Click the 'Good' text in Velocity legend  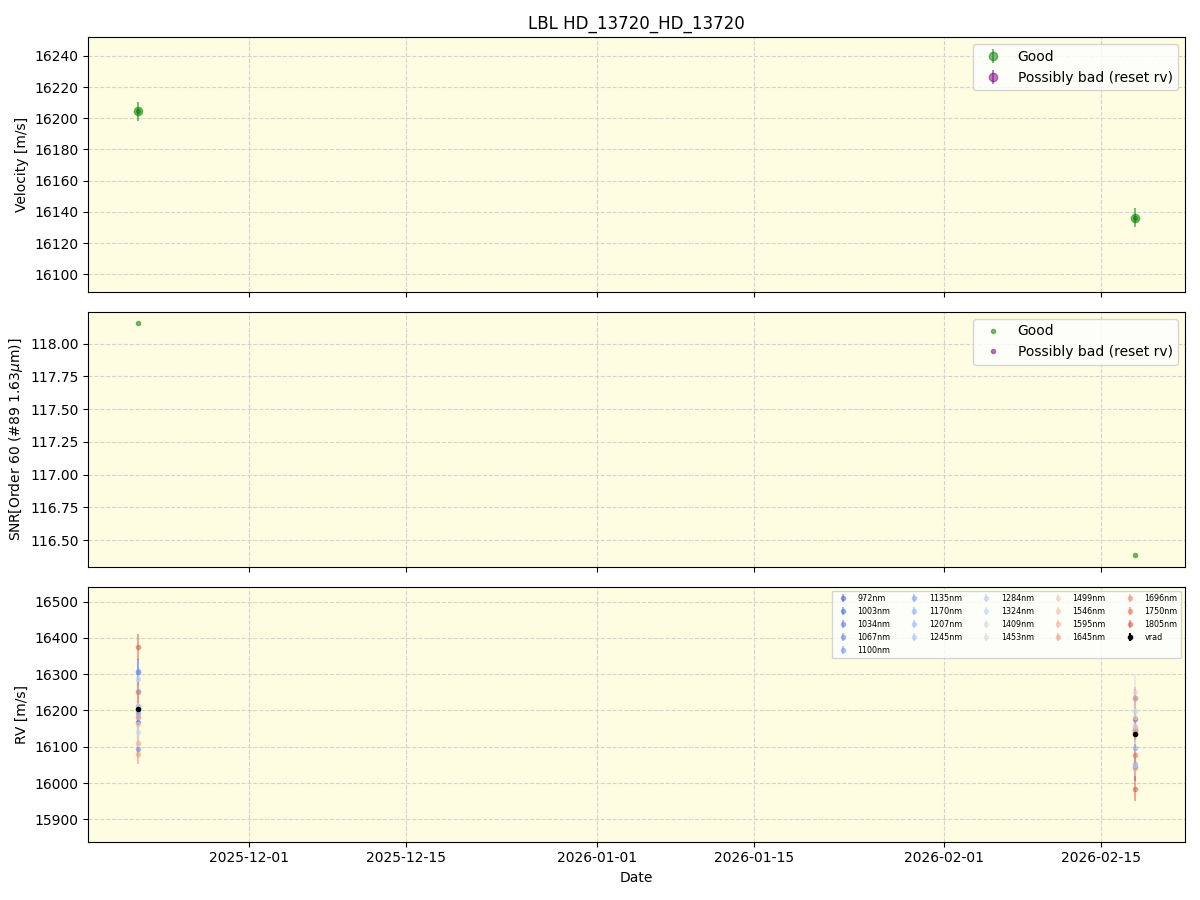pos(1035,57)
